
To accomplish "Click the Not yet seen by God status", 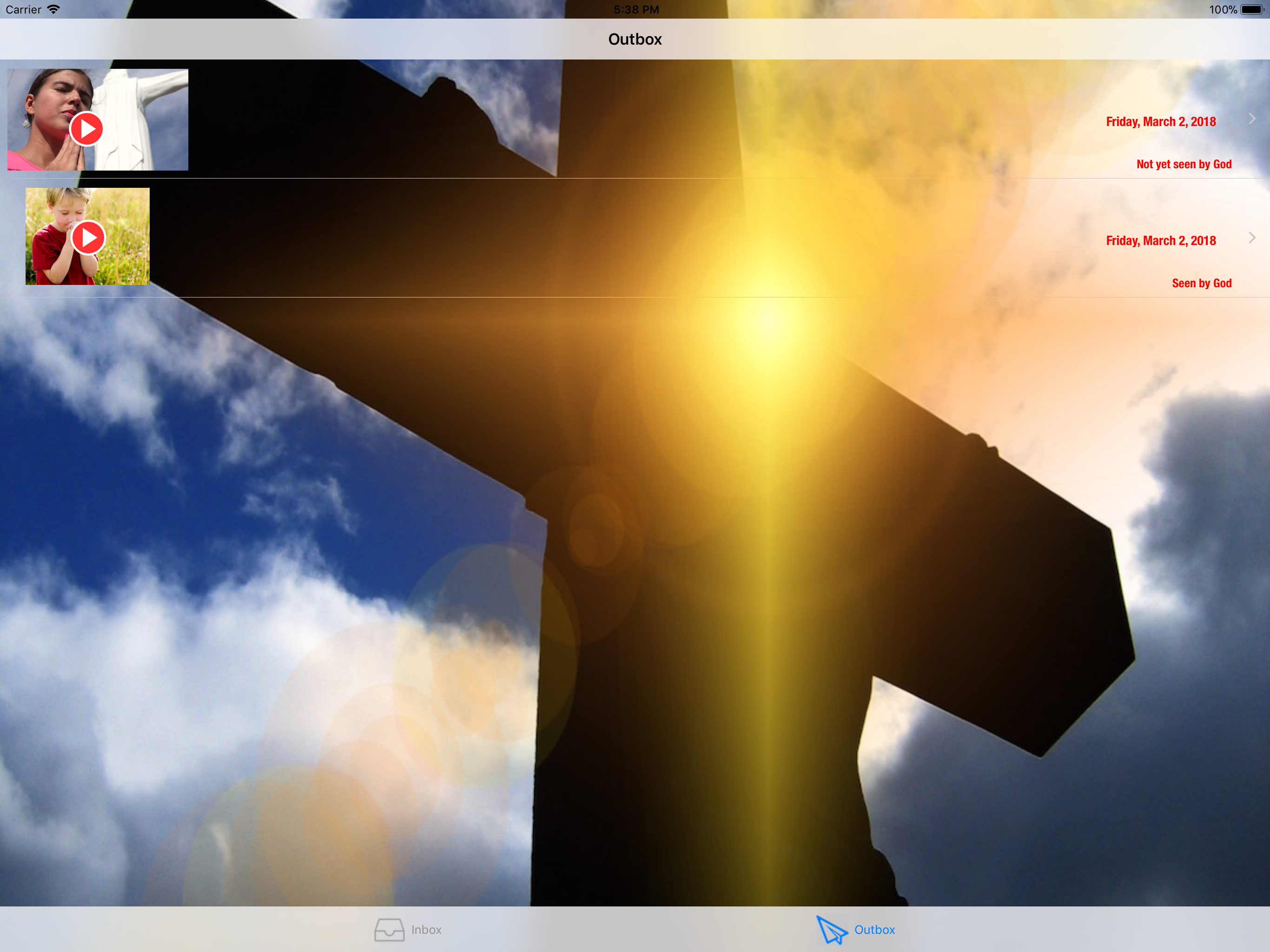I will click(1184, 164).
